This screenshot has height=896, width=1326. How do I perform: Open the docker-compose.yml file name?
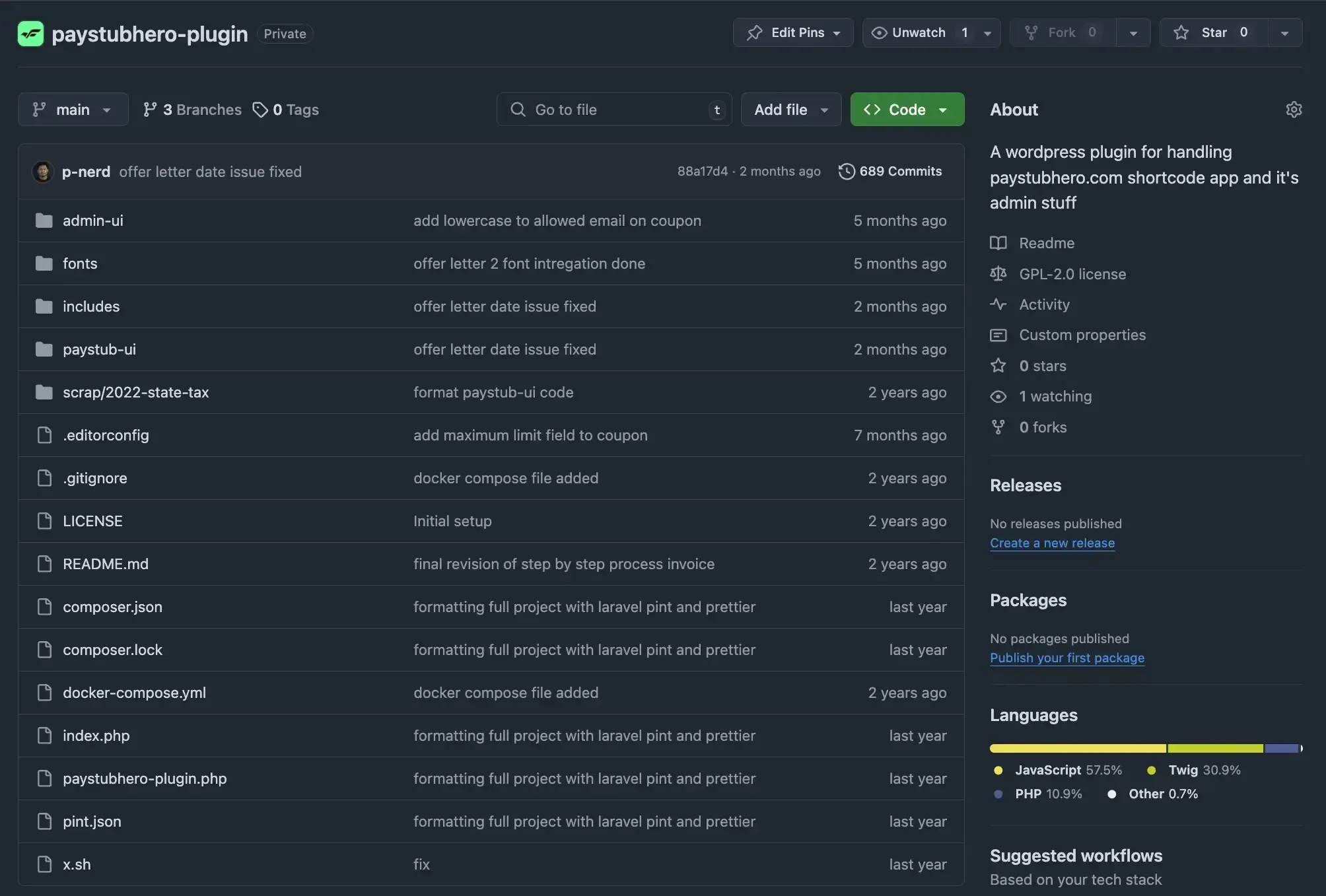[134, 693]
